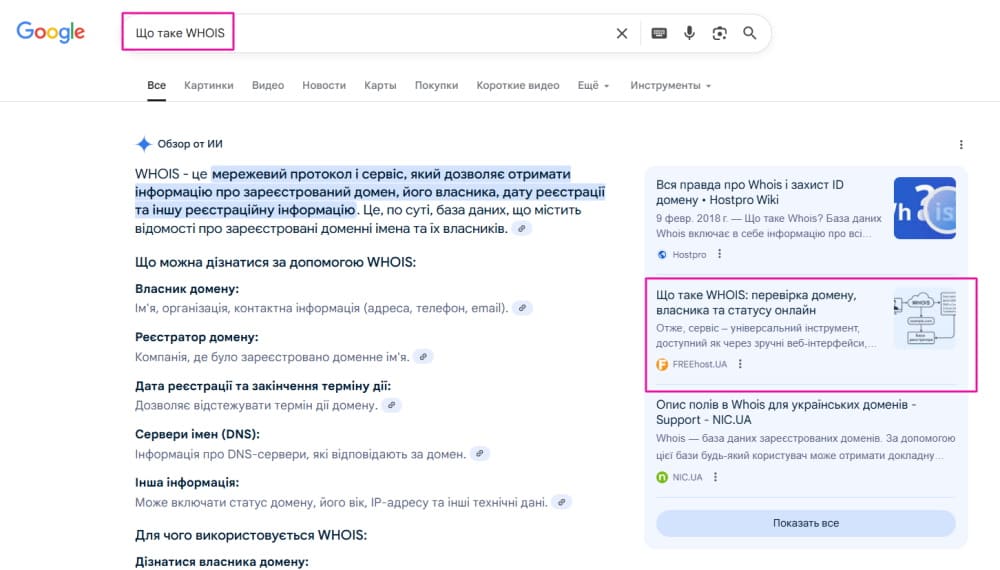The image size is (1000, 570).
Task: Click source link icon after 'Інша інформація' description
Action: [x=561, y=502]
